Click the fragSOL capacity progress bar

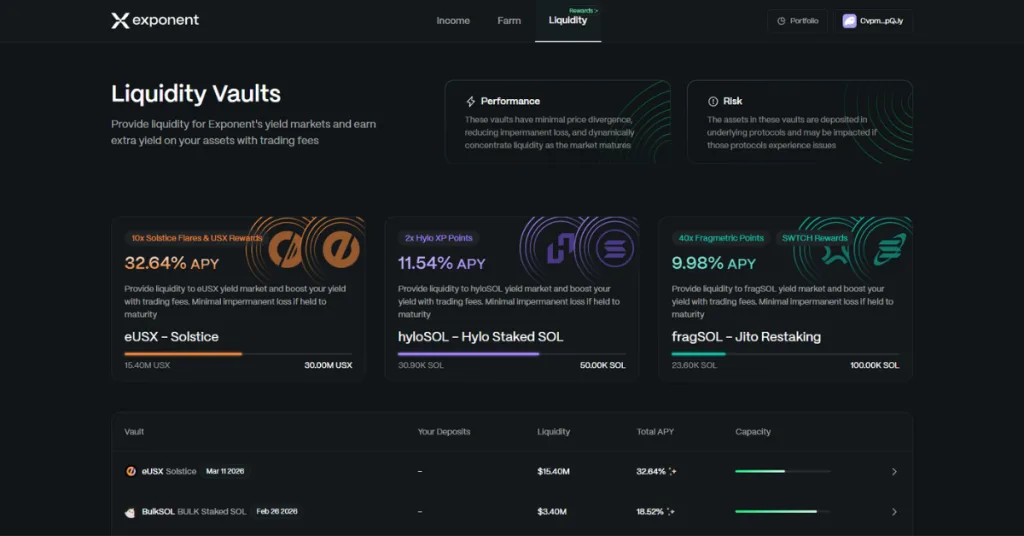coord(784,353)
